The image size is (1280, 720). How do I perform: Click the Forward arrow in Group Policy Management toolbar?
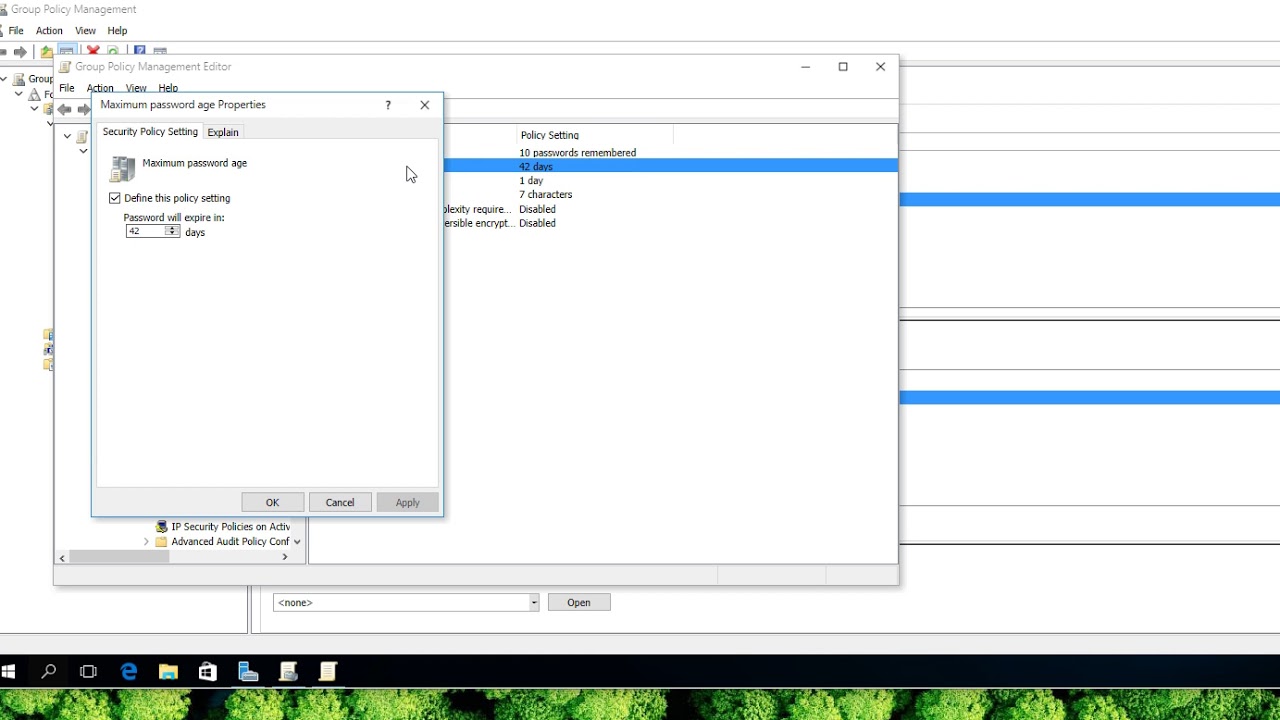point(20,51)
